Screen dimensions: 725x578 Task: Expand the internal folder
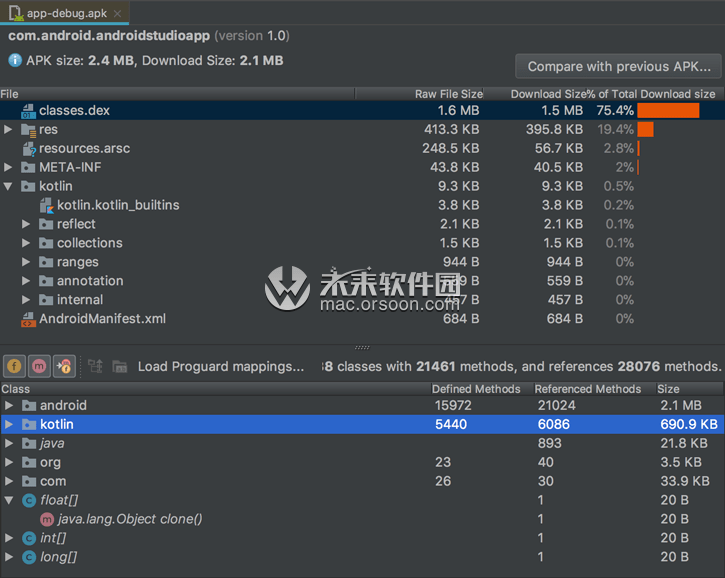[x=26, y=300]
